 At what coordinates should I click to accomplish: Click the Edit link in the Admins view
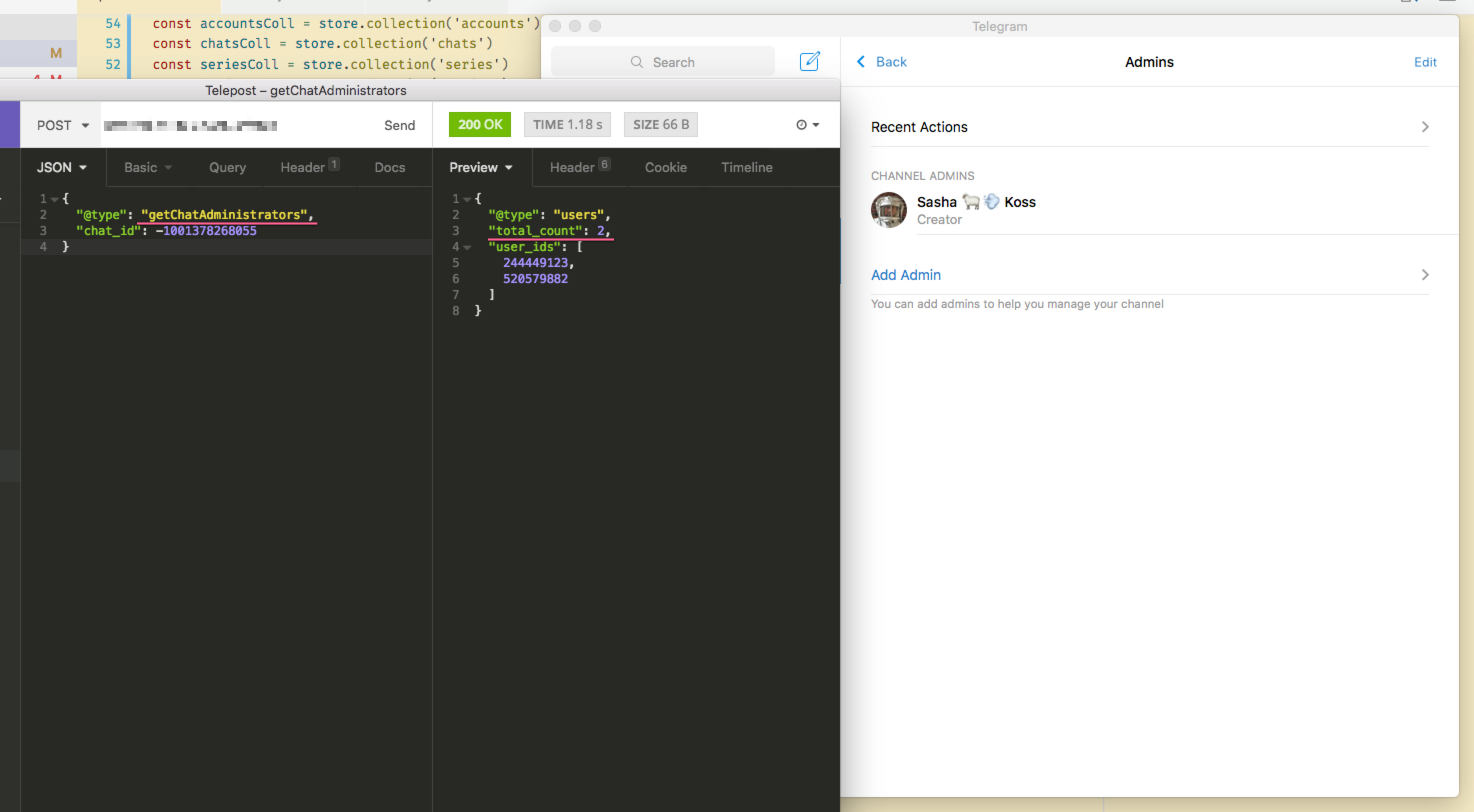[x=1425, y=61]
